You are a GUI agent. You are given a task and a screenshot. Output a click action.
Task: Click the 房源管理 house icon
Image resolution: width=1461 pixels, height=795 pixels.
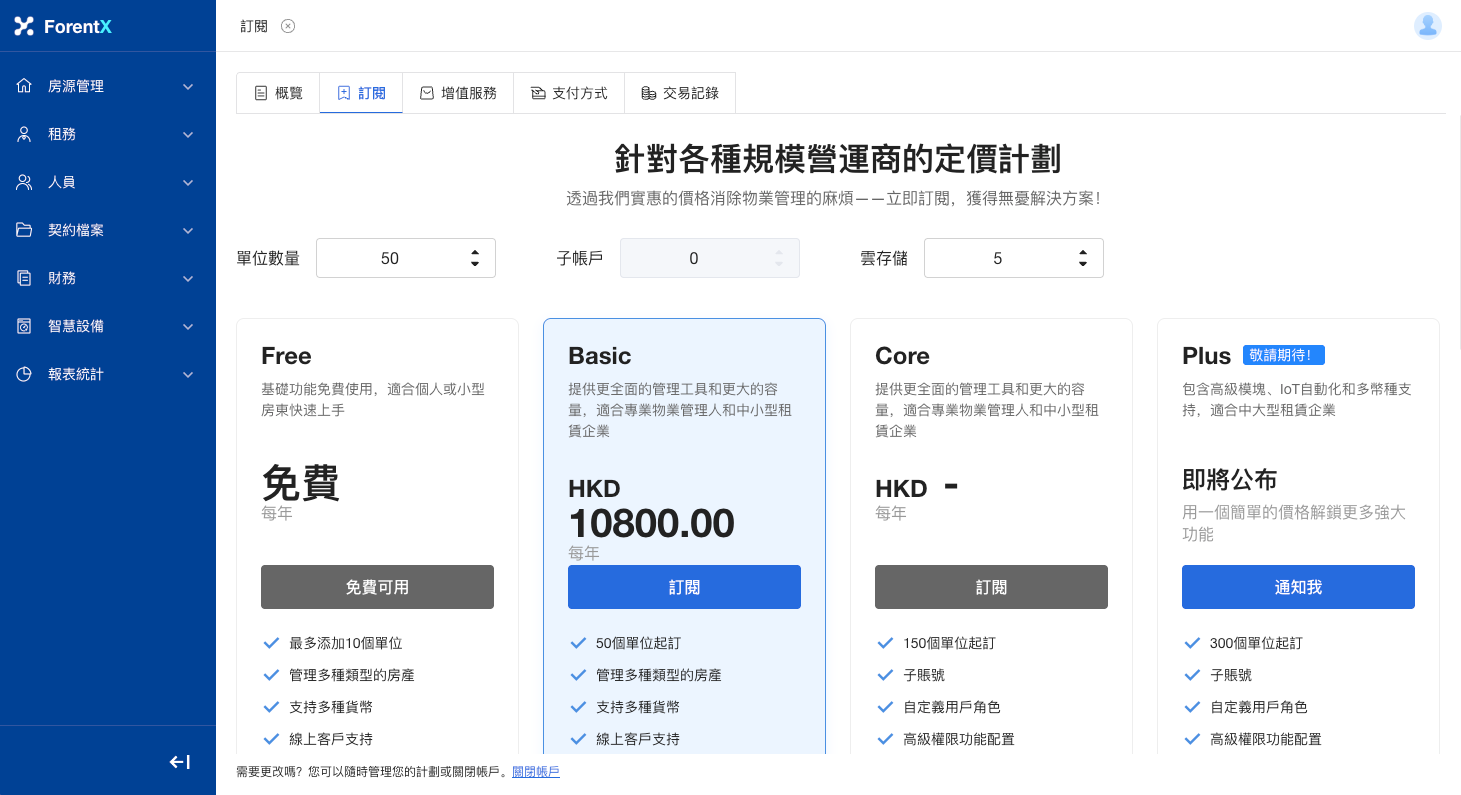click(x=24, y=86)
